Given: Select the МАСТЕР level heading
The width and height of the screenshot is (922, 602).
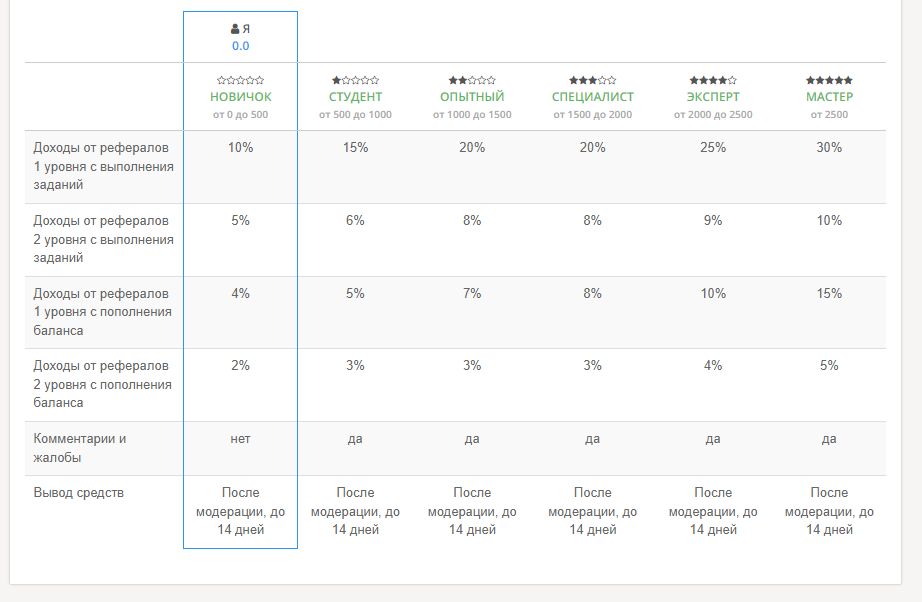Looking at the screenshot, I should (829, 97).
